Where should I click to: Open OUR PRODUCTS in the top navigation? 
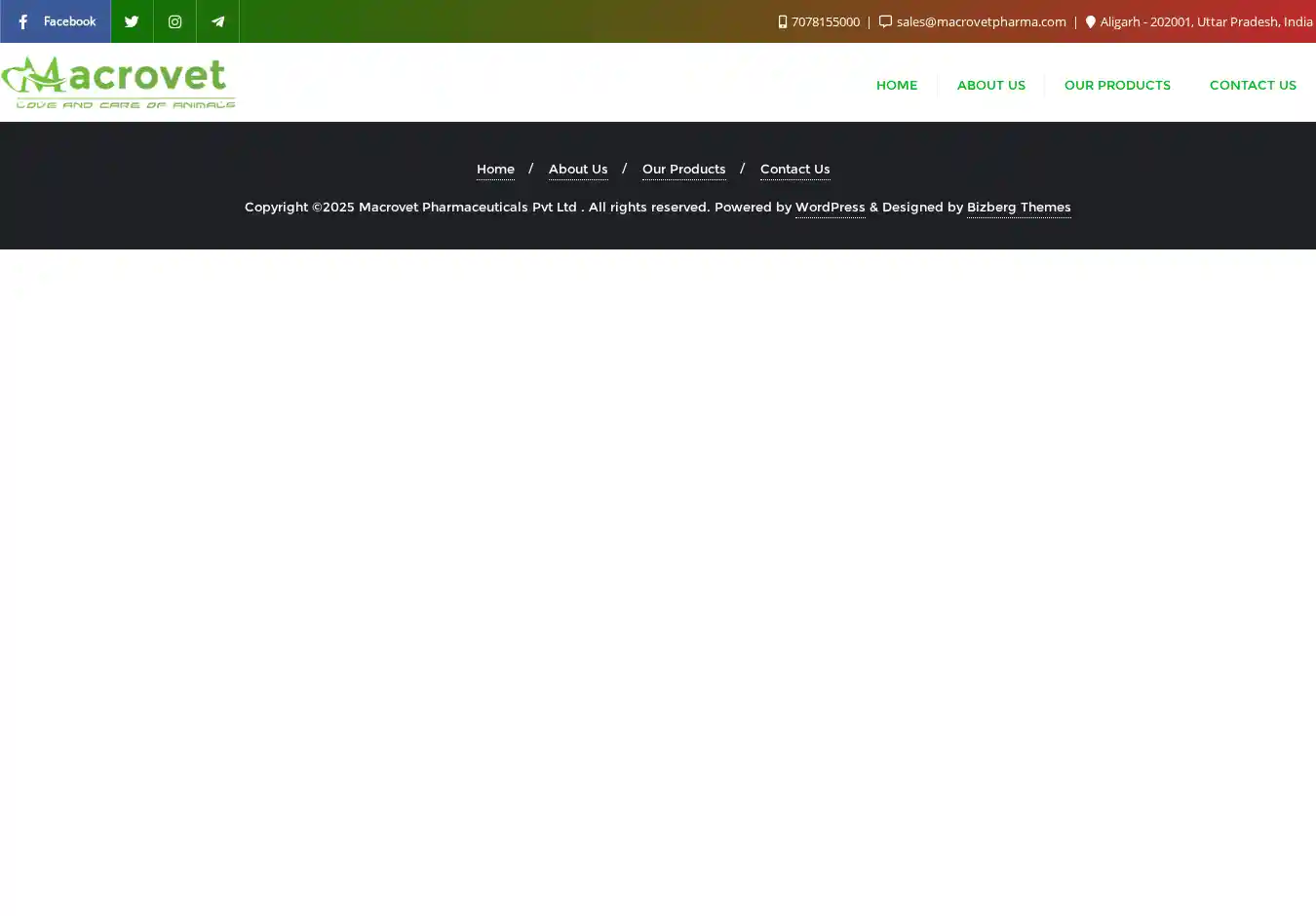1117,85
